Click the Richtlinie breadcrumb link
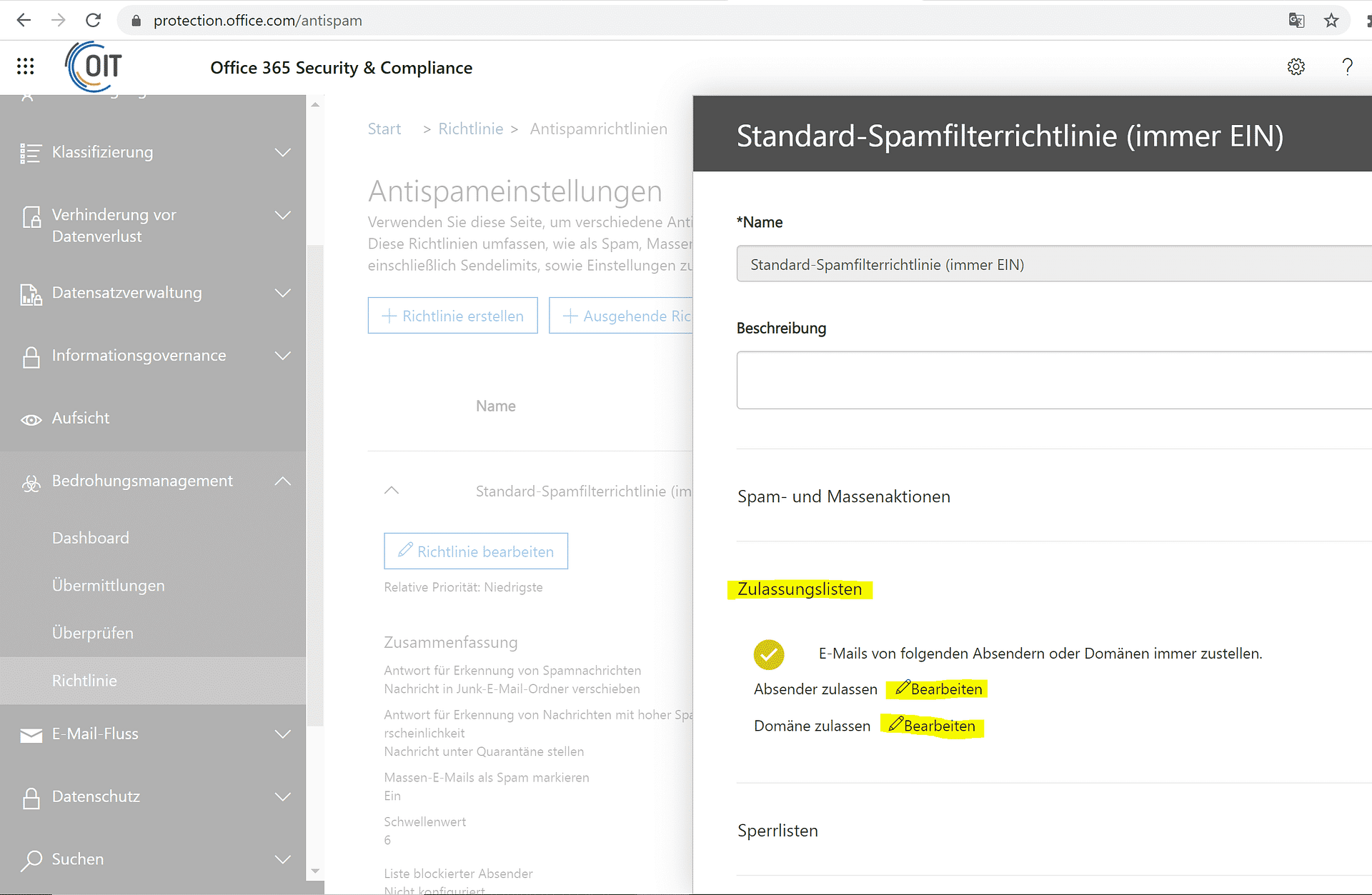The height and width of the screenshot is (895, 1372). [471, 129]
